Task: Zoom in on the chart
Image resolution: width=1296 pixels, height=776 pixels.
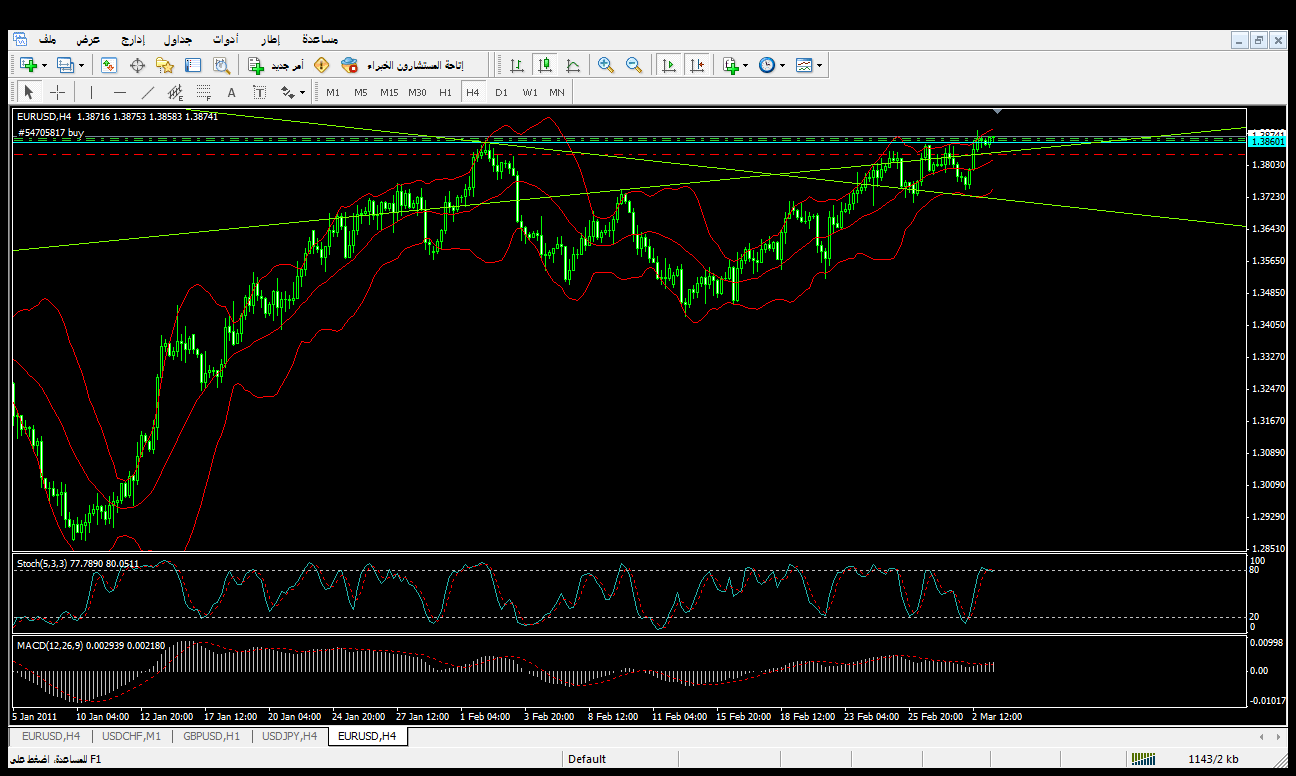Action: (x=605, y=65)
